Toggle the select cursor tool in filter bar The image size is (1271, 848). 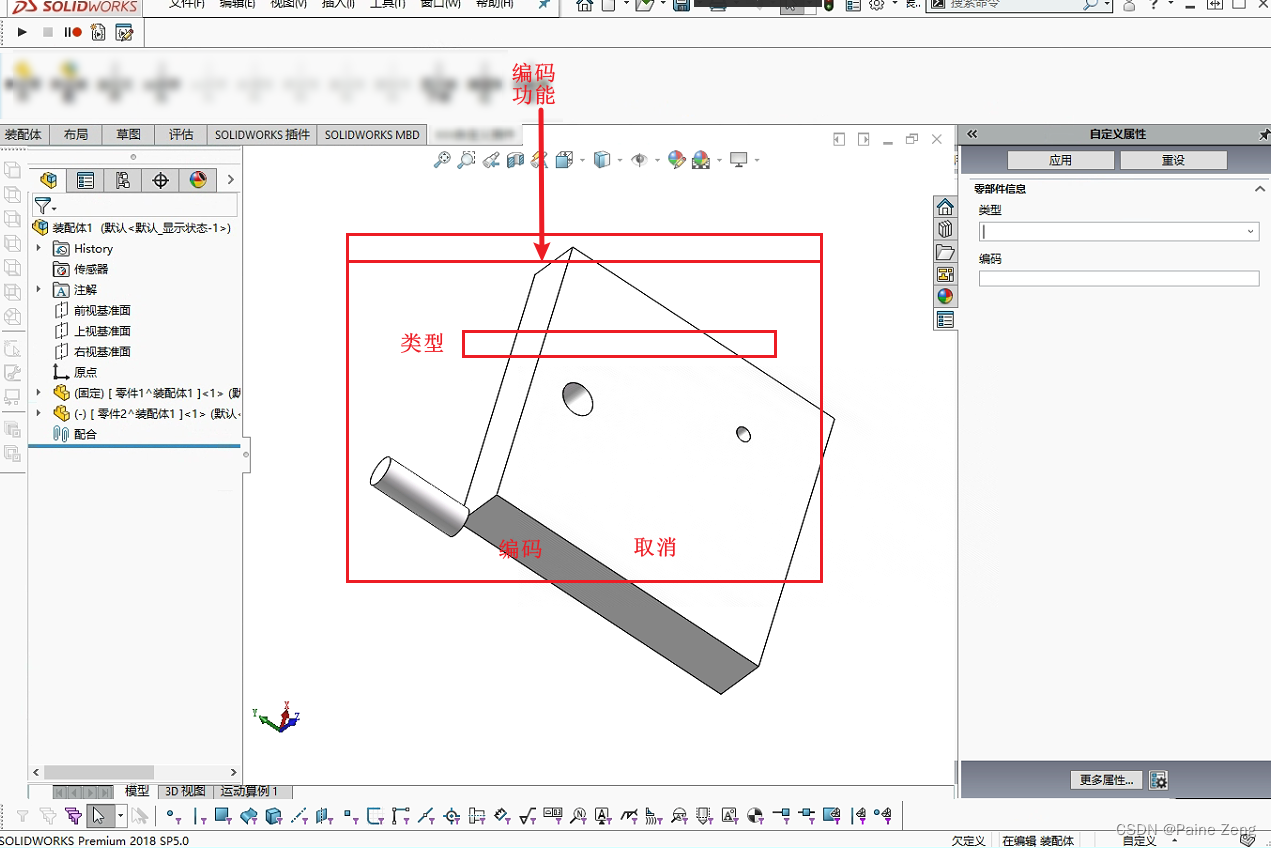click(x=99, y=816)
